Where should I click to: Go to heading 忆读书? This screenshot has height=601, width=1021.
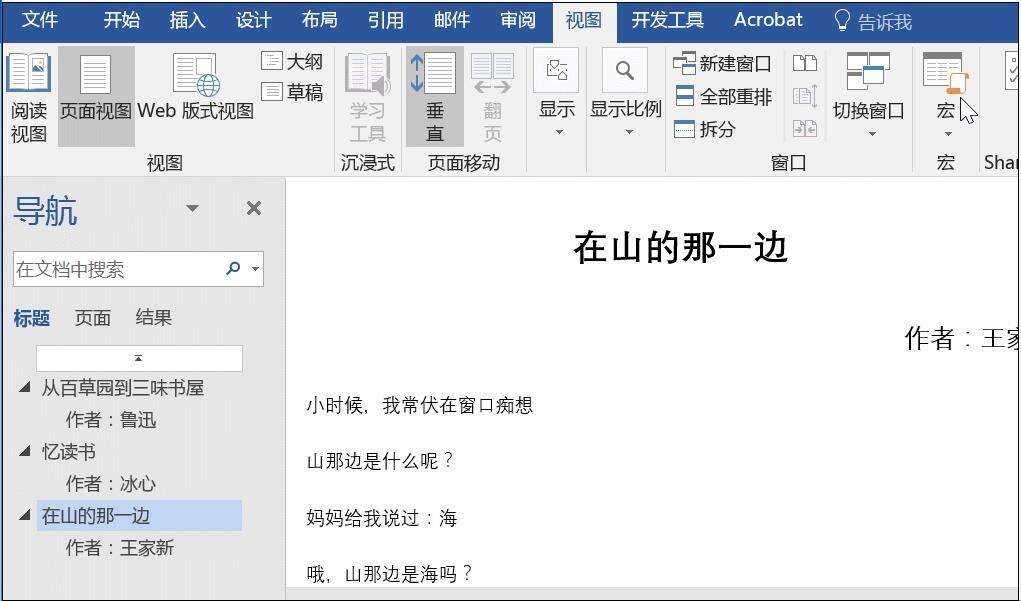68,452
